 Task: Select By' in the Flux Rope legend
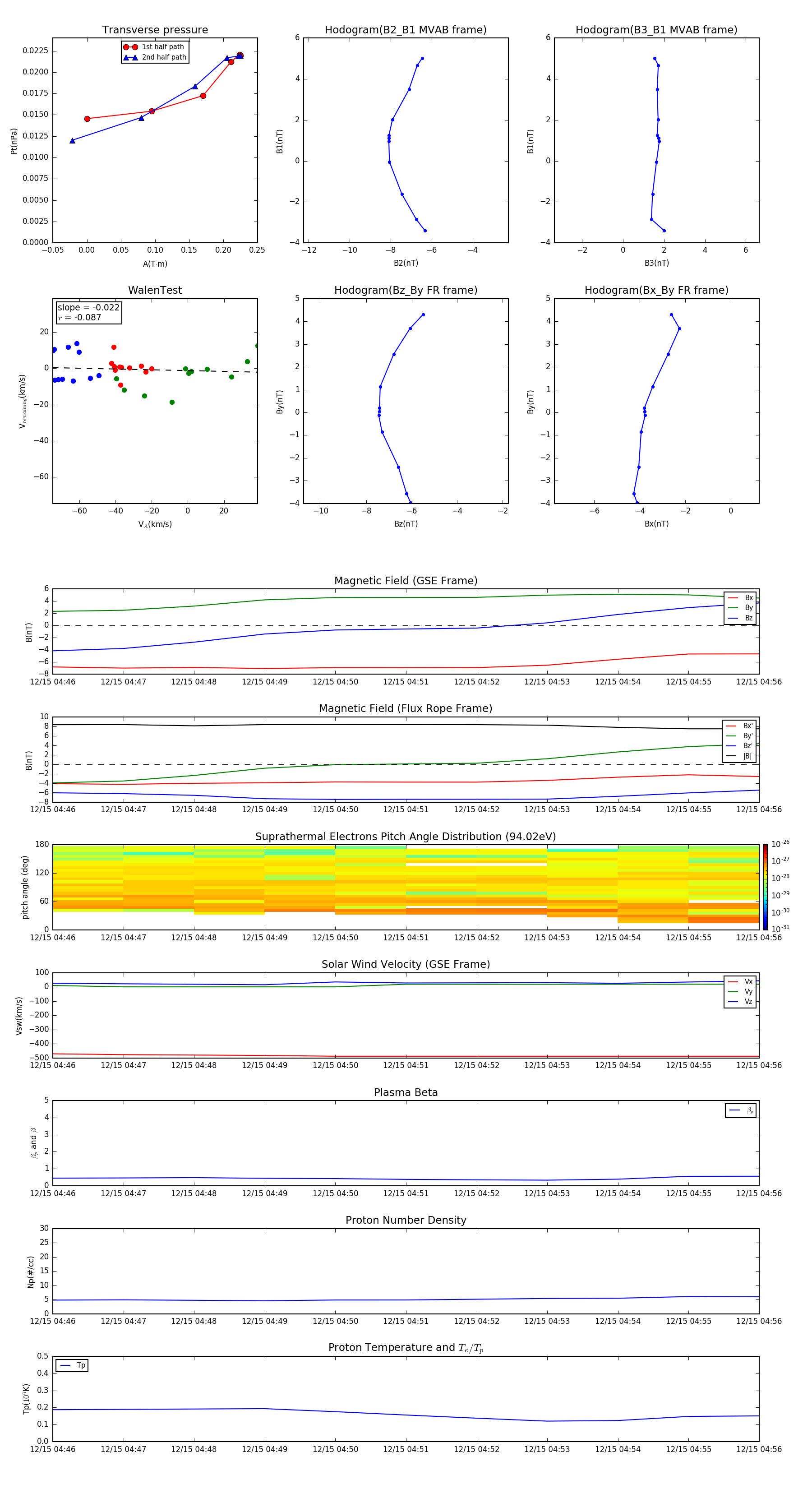click(x=739, y=736)
